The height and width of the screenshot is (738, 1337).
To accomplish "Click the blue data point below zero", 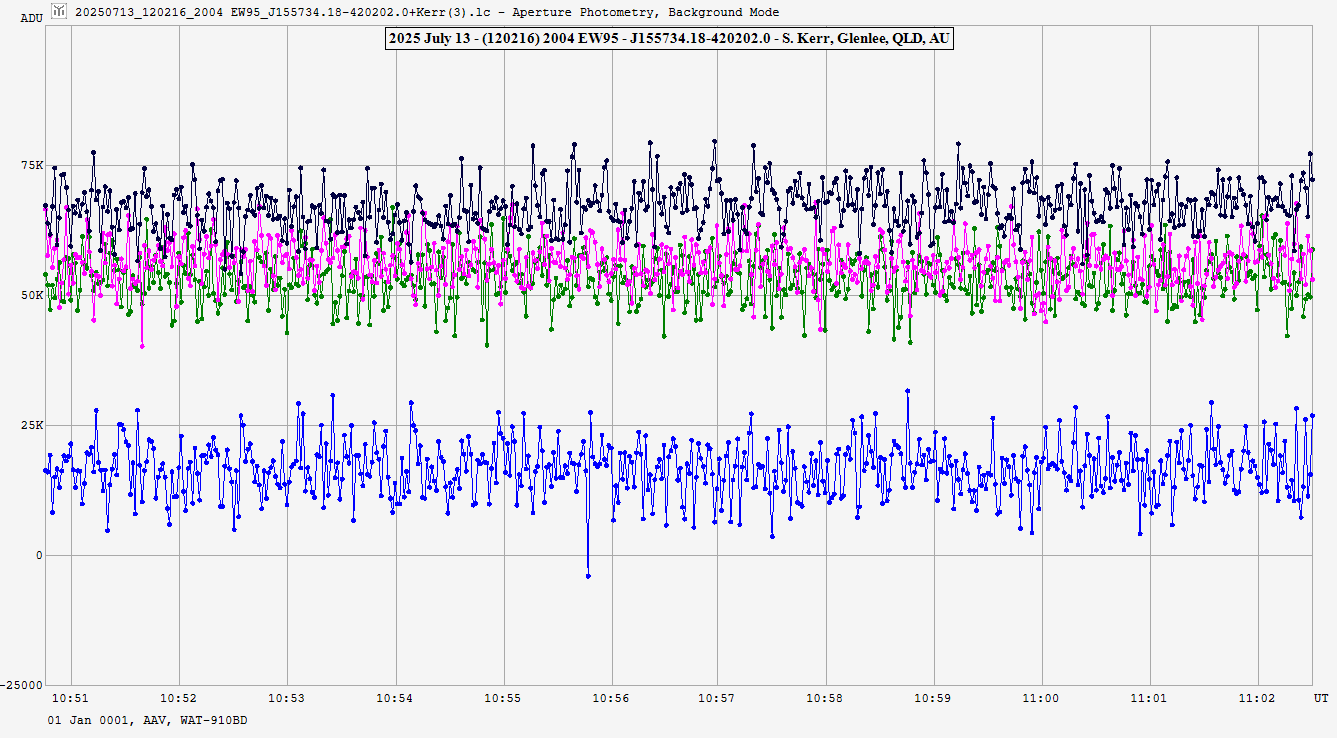I will coord(588,576).
